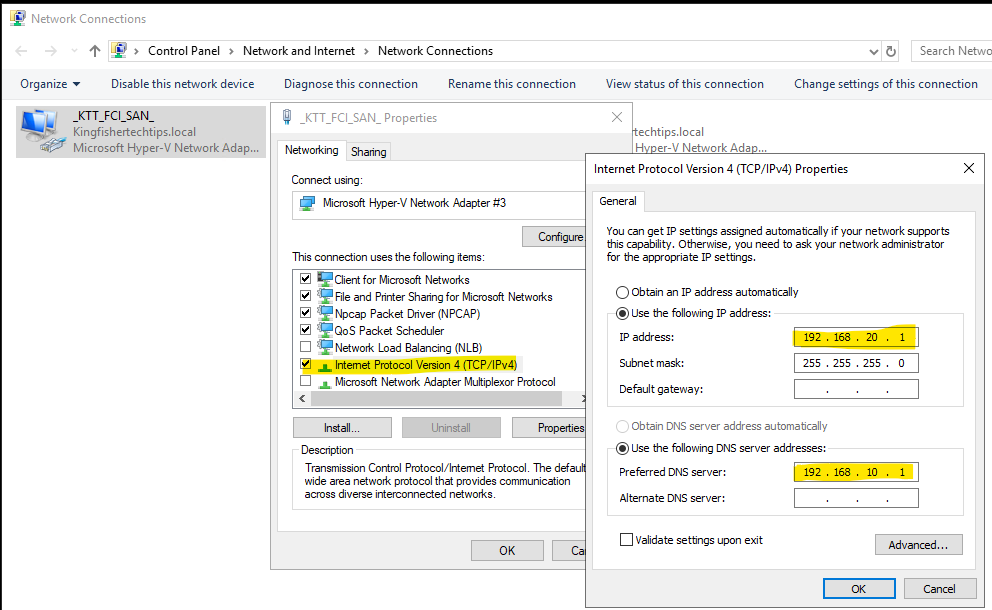
Task: Click Change settings of this connection
Action: [x=886, y=84]
